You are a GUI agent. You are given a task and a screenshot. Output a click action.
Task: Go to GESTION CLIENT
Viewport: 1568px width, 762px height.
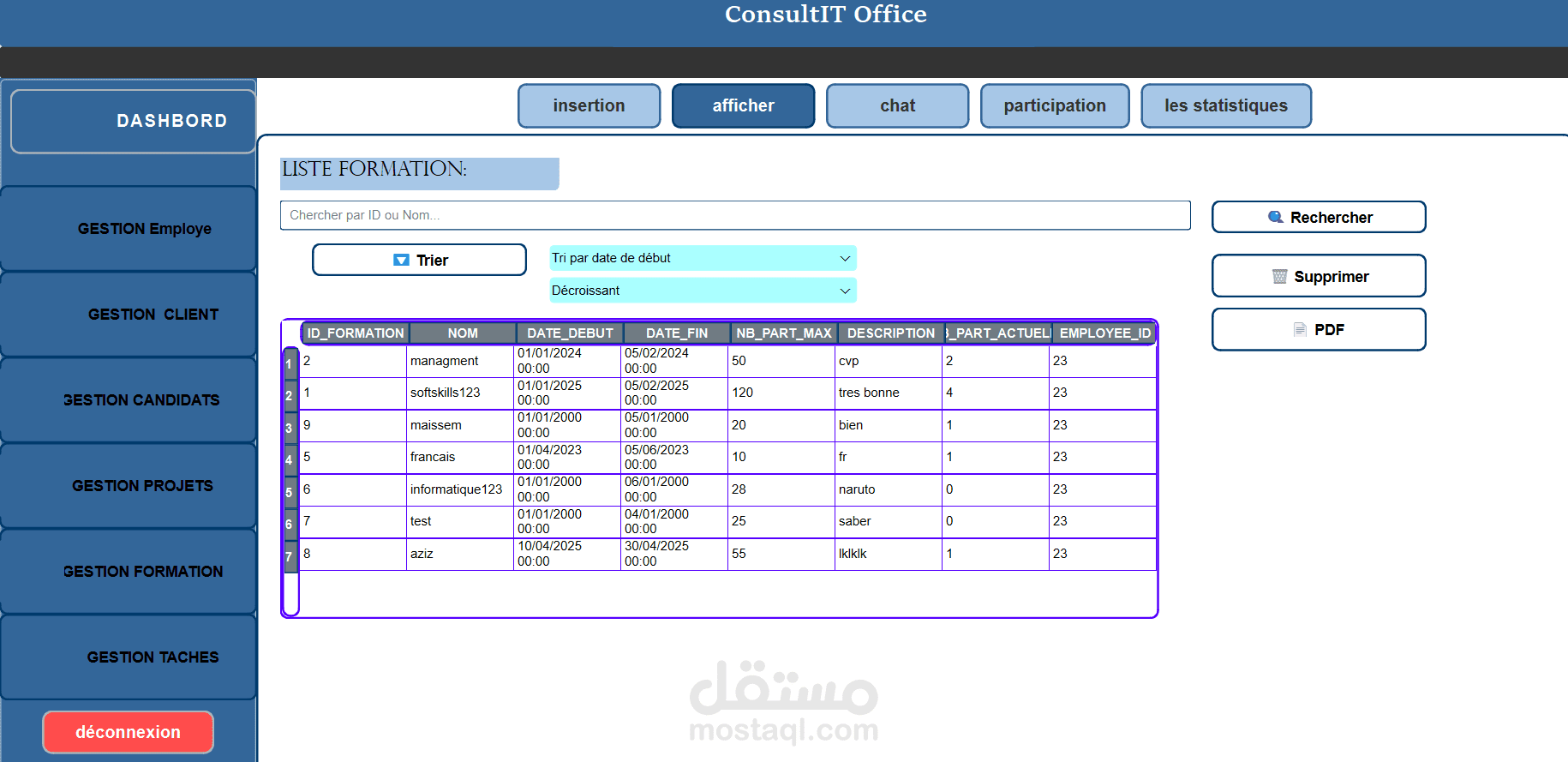point(129,315)
